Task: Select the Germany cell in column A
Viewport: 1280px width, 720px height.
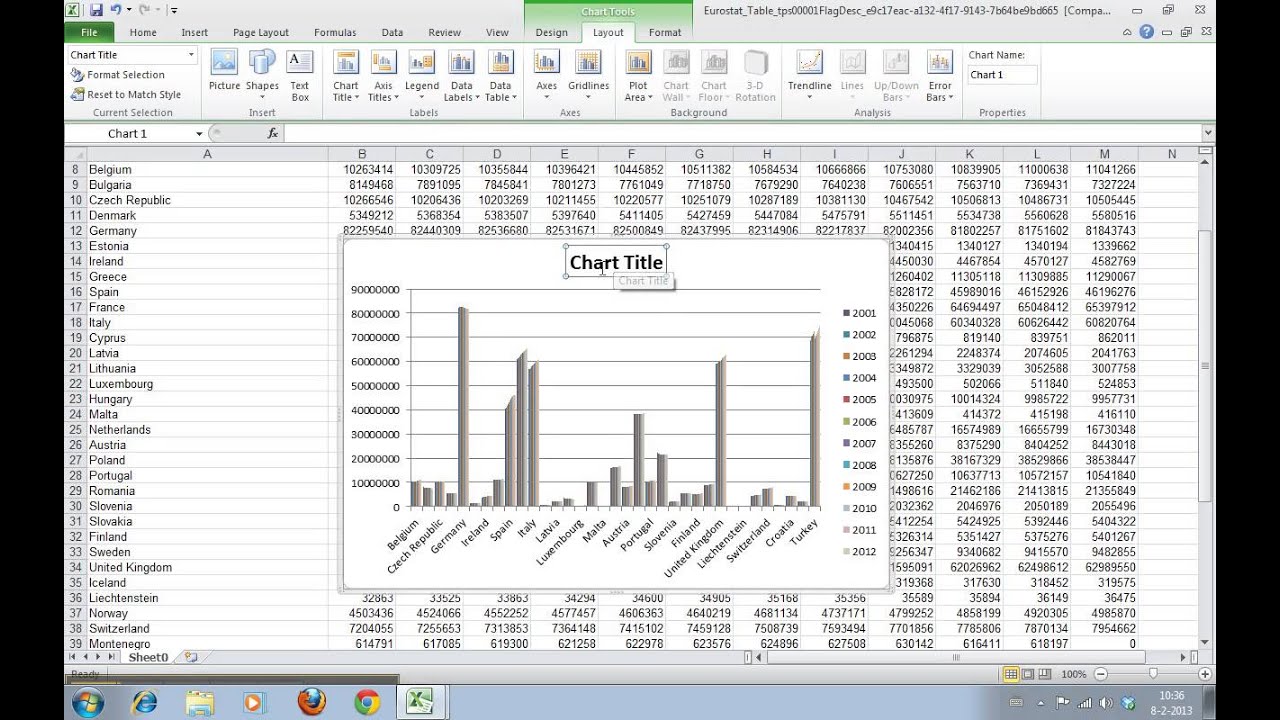Action: click(207, 231)
